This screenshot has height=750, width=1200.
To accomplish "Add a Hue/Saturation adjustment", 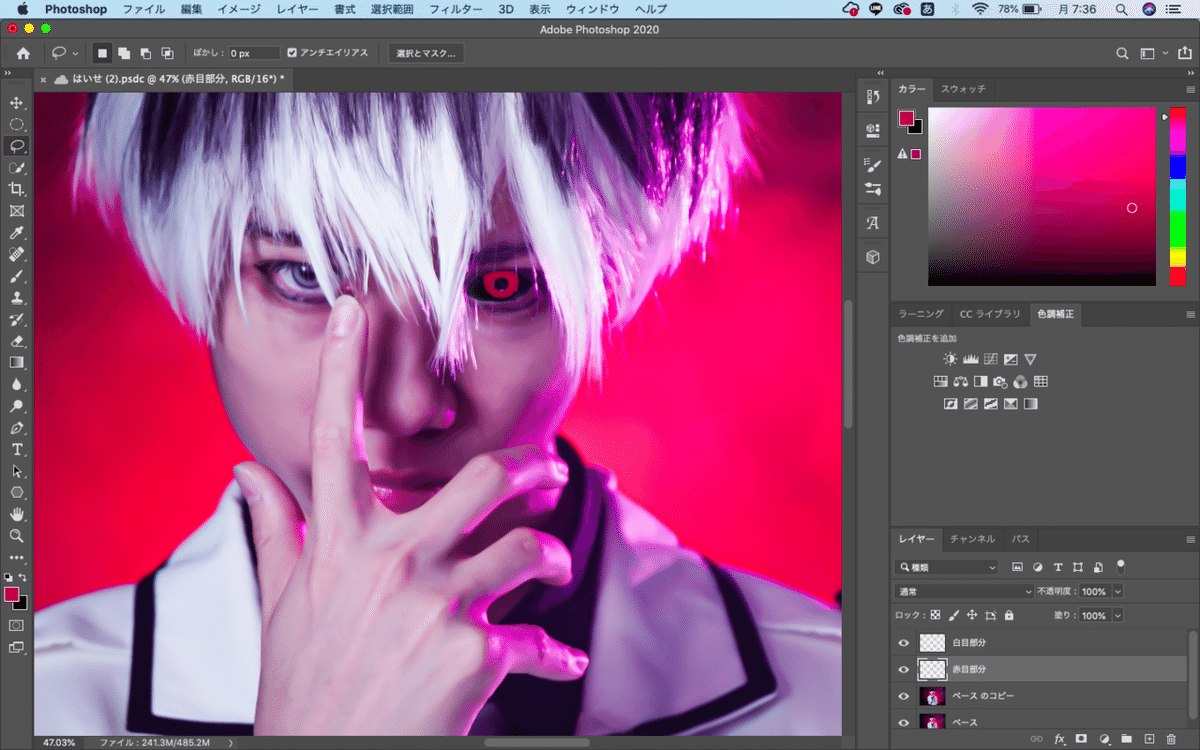I will (x=940, y=381).
